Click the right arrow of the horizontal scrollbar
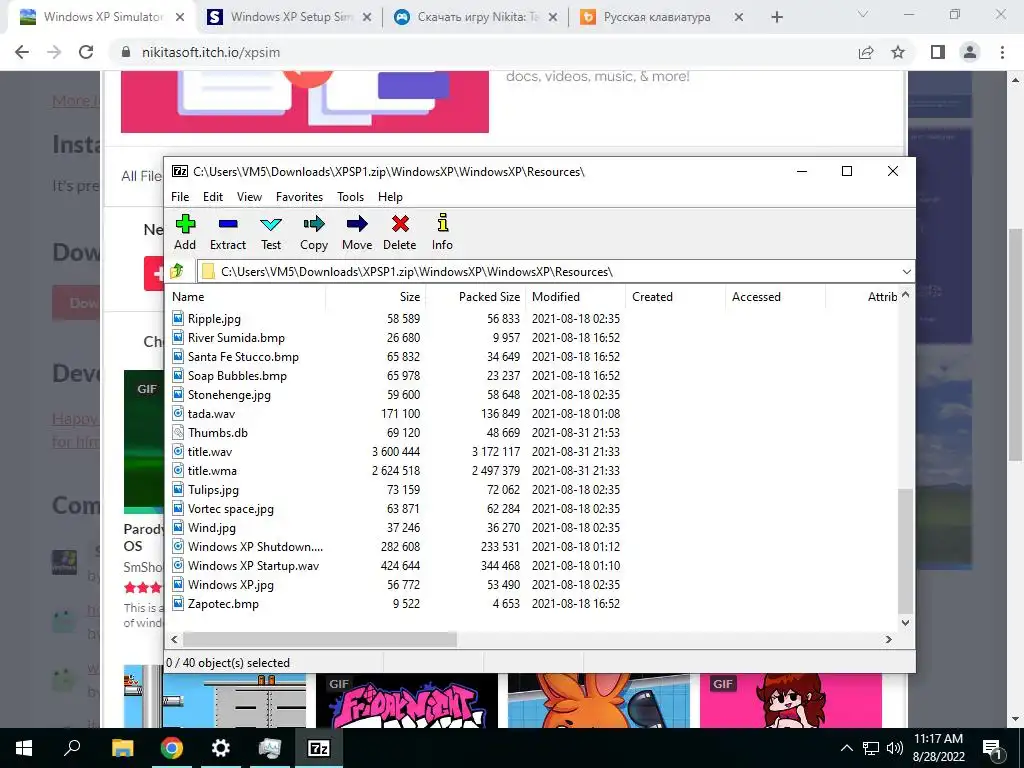Viewport: 1024px width, 768px height. tap(888, 639)
